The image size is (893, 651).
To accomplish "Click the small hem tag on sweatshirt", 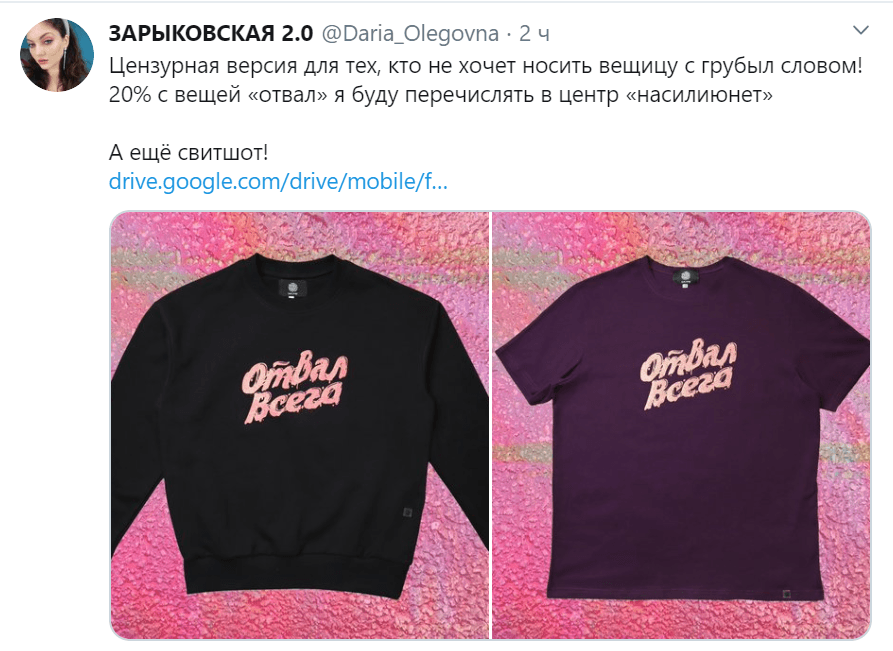I will click(407, 512).
